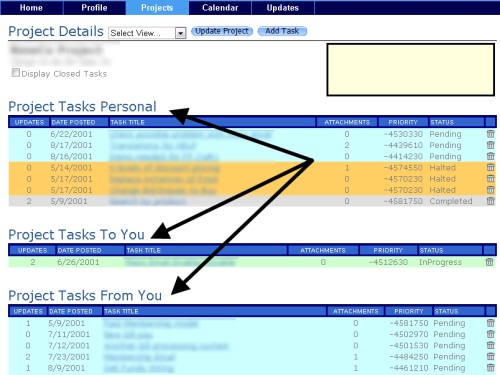The height and width of the screenshot is (375, 500).
Task: Click the priority value -4461210
Action: 409,368
